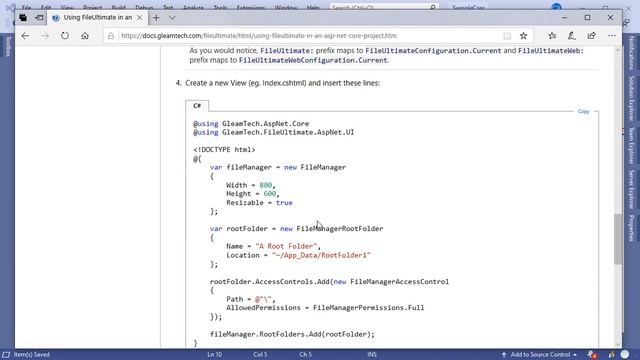The height and width of the screenshot is (360, 640).
Task: Click 'Ch 5' in the status bar
Action: click(x=305, y=355)
